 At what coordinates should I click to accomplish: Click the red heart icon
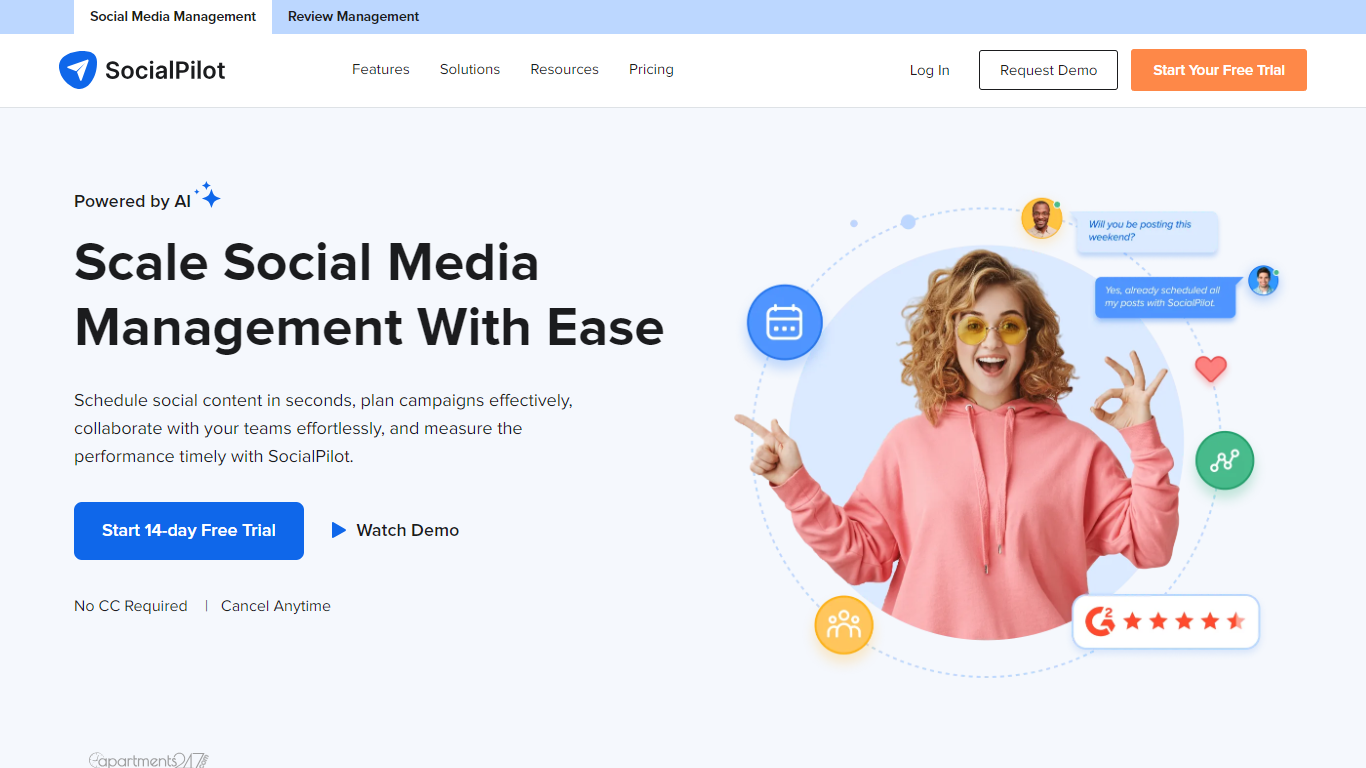pyautogui.click(x=1211, y=369)
